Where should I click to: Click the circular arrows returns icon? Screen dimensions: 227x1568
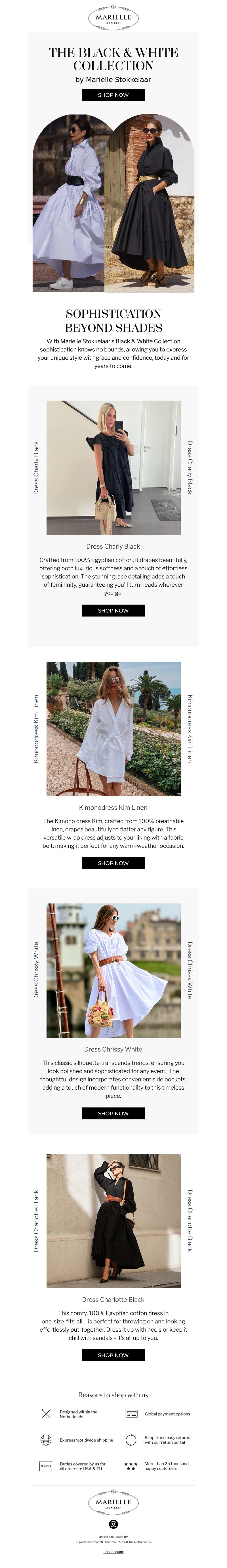pos(131,1440)
